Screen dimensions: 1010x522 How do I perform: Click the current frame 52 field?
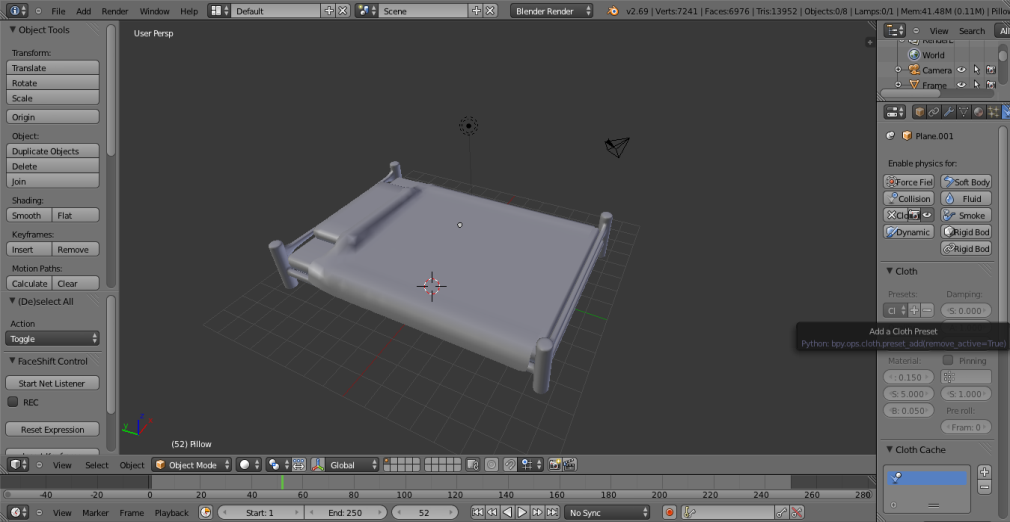pyautogui.click(x=424, y=512)
